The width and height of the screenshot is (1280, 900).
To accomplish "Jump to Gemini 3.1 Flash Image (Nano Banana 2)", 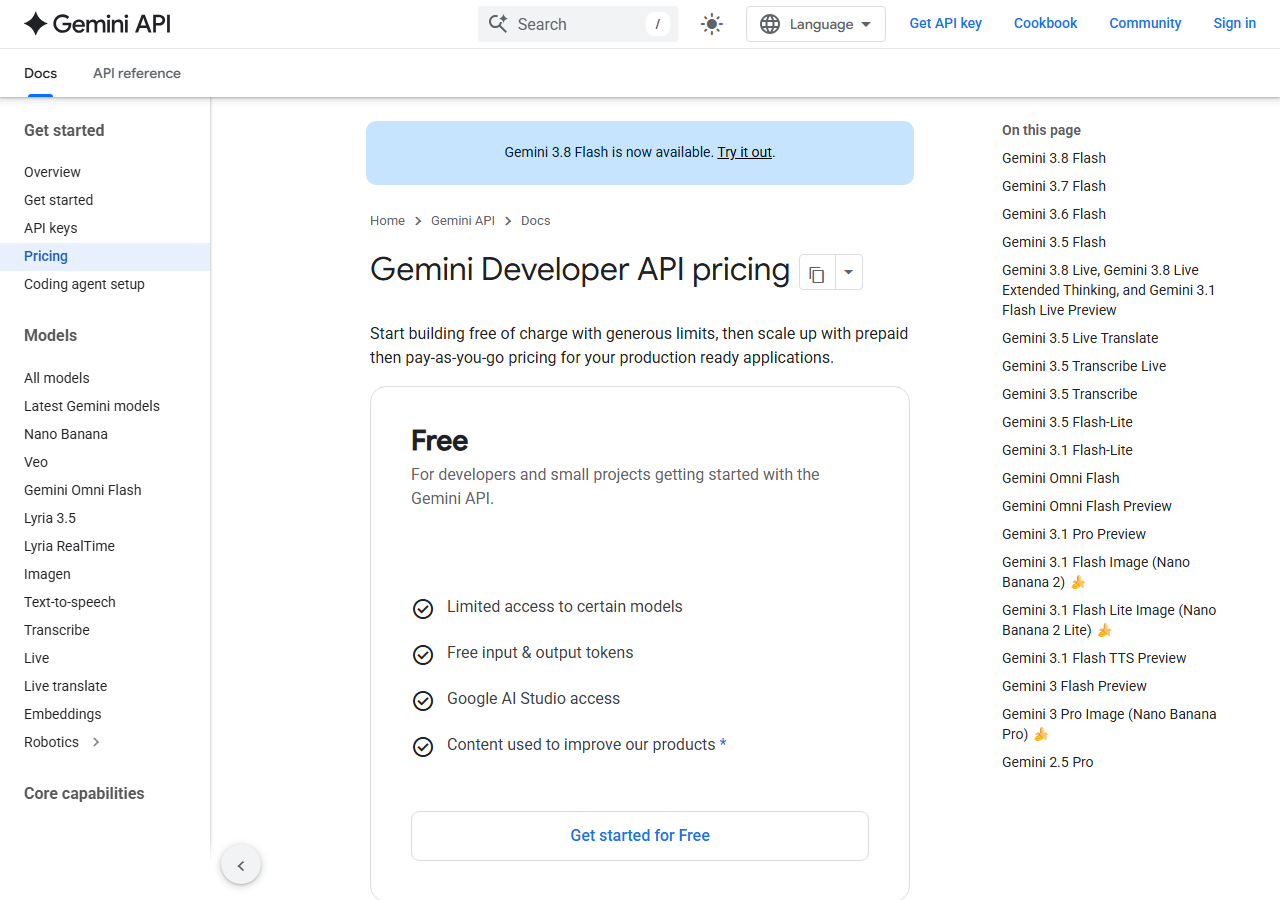I will coord(1096,572).
